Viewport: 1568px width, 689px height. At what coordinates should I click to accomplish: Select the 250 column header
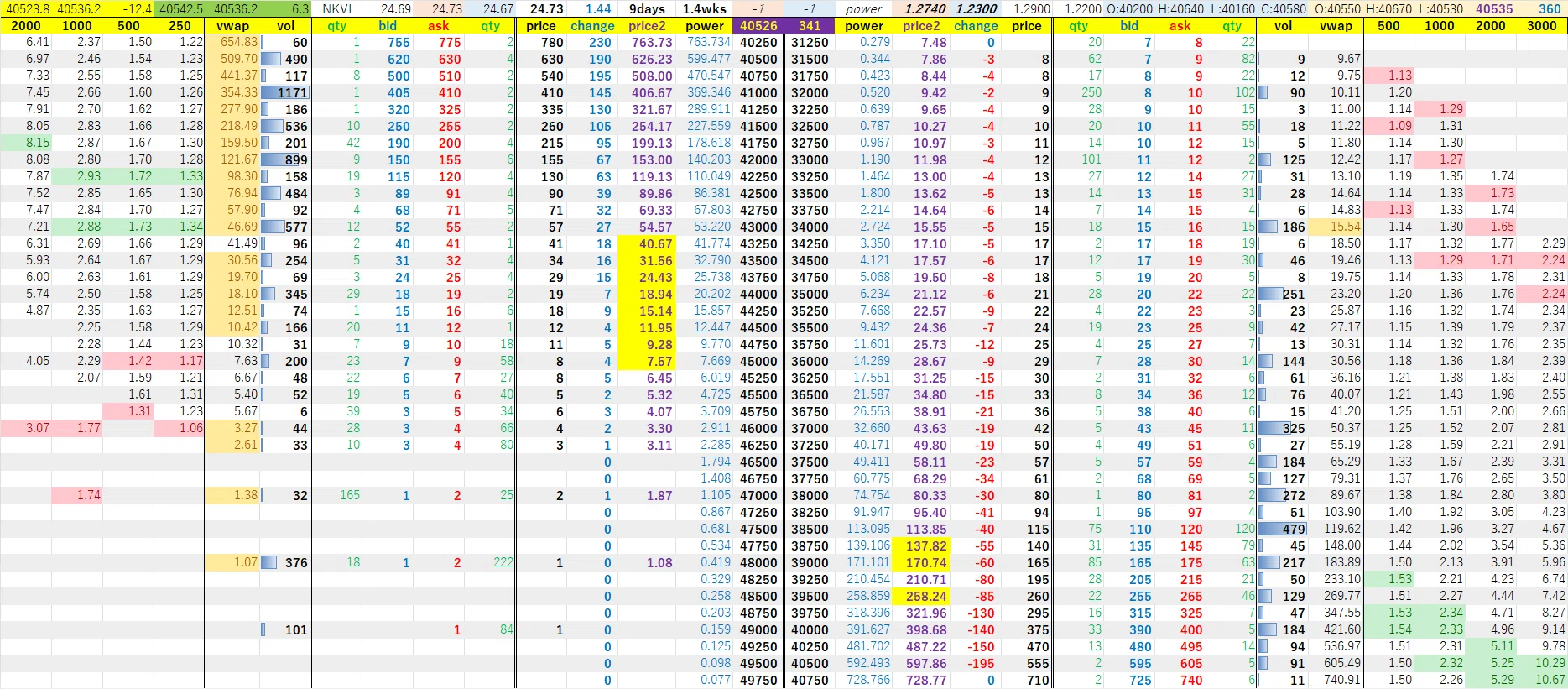coord(180,26)
